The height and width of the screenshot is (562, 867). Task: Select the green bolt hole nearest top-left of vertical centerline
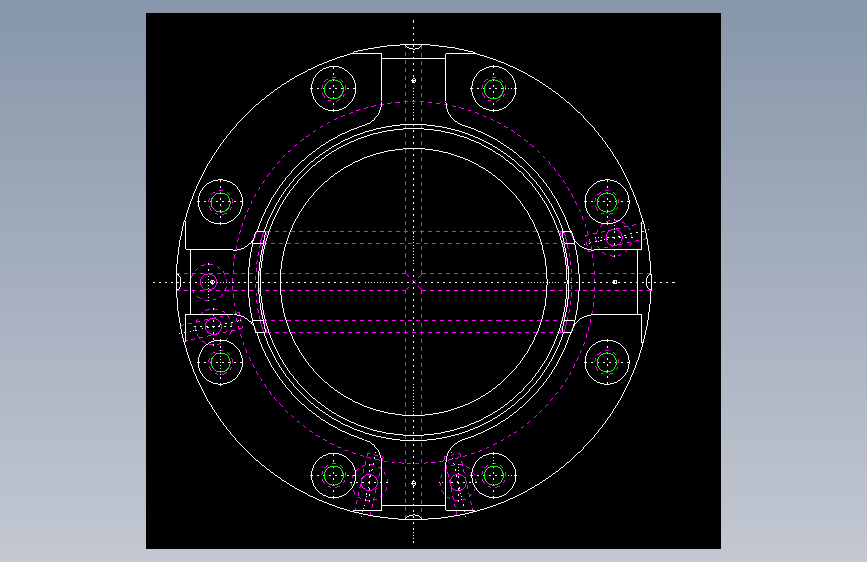click(333, 89)
